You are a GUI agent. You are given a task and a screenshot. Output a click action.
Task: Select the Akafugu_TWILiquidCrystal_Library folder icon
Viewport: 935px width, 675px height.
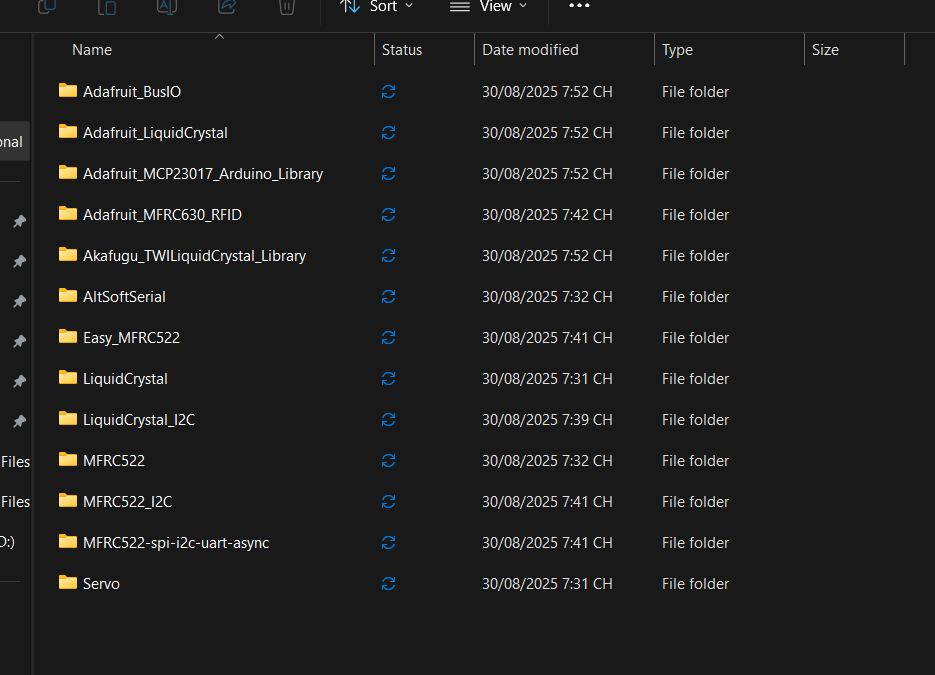point(68,255)
